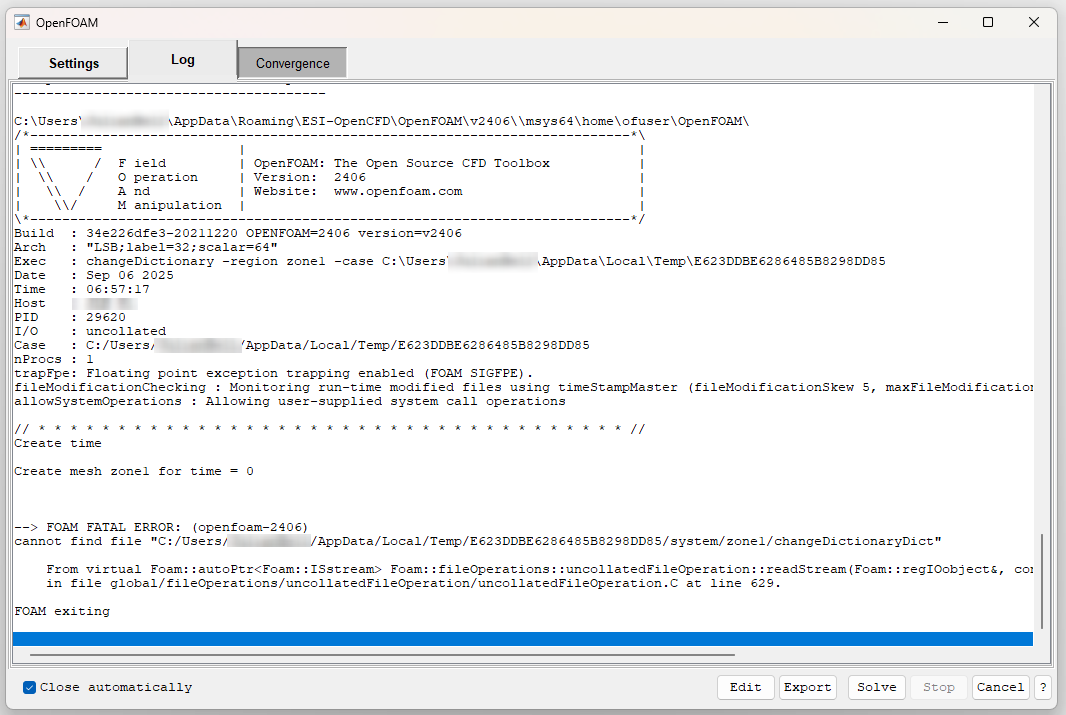Click the Export button

(x=807, y=687)
